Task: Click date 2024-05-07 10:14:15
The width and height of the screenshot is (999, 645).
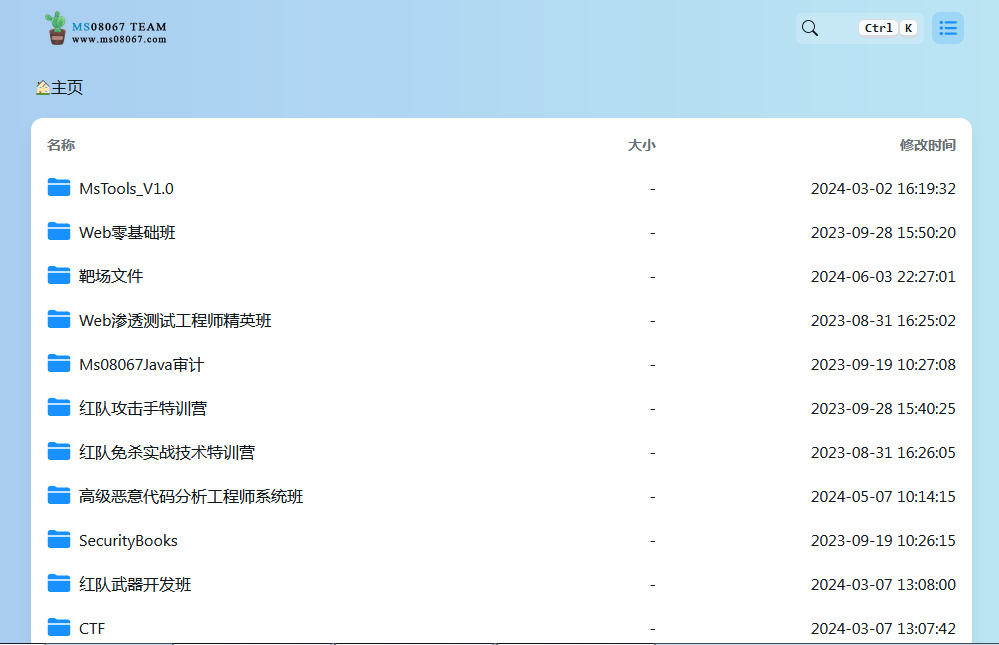Action: (x=883, y=496)
